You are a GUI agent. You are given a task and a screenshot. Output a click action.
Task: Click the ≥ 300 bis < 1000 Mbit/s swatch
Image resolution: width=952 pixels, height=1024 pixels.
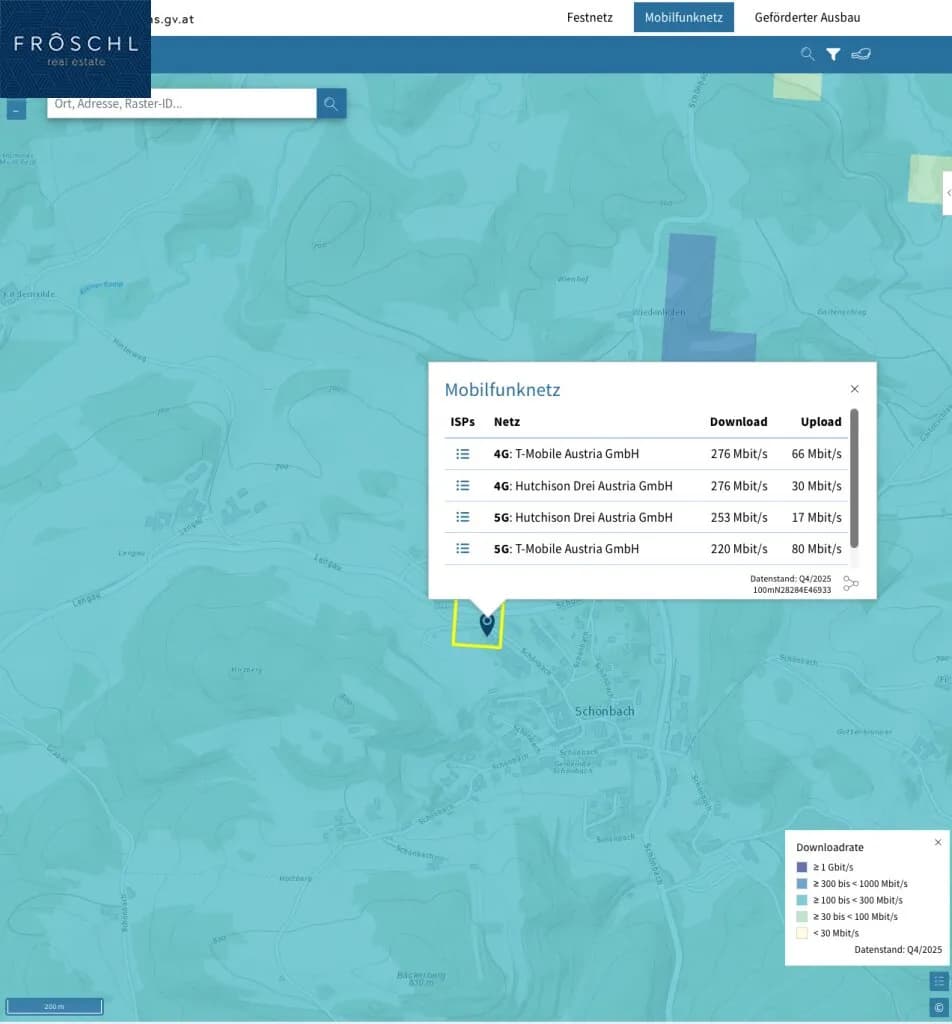click(802, 884)
